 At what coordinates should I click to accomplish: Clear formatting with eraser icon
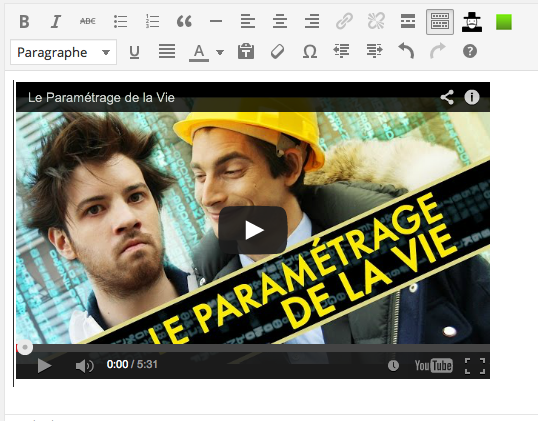click(x=277, y=52)
